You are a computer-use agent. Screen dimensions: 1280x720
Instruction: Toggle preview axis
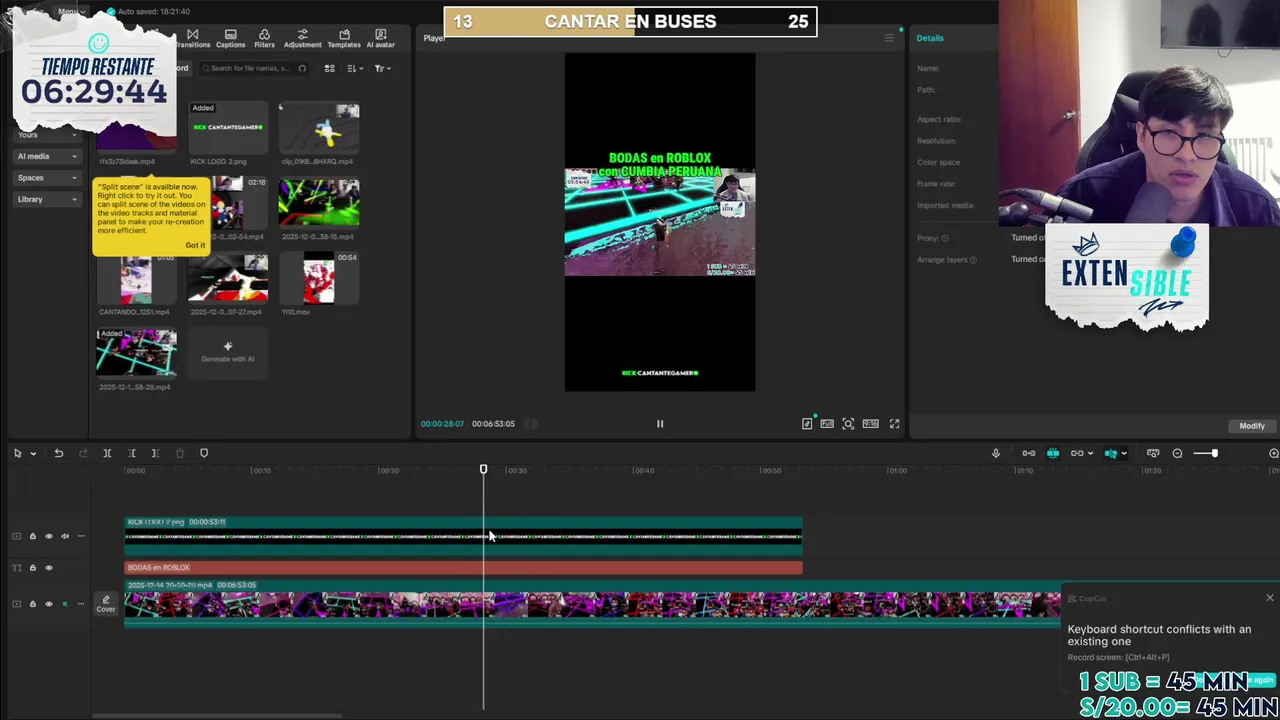coord(1110,454)
